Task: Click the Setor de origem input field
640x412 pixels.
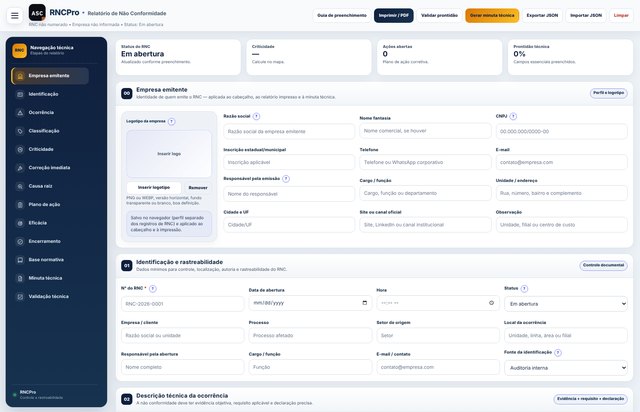Action: [x=438, y=335]
